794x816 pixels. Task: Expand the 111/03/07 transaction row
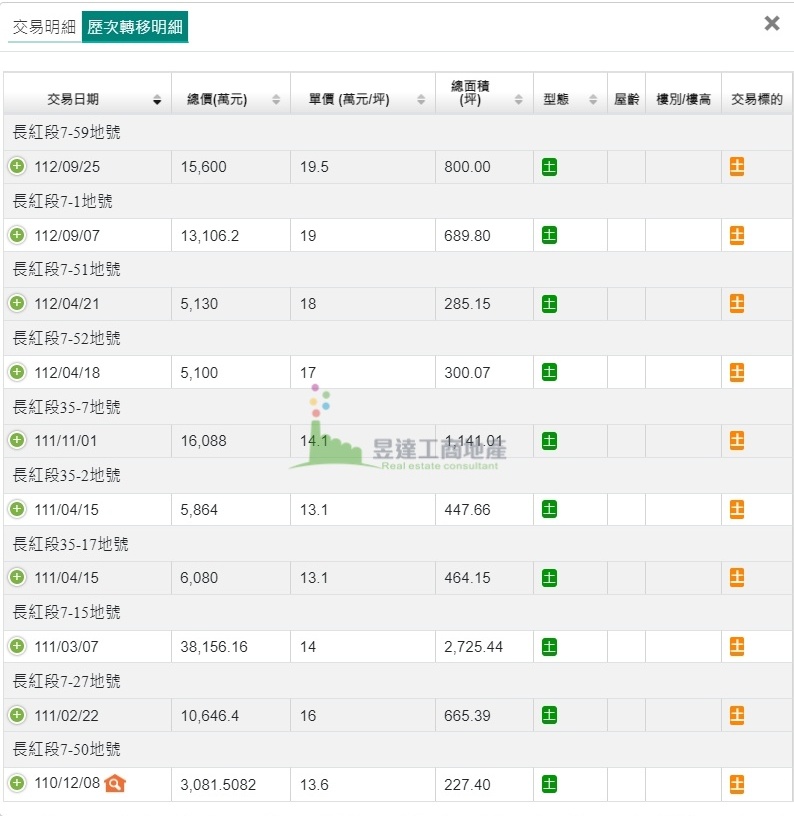(17, 646)
